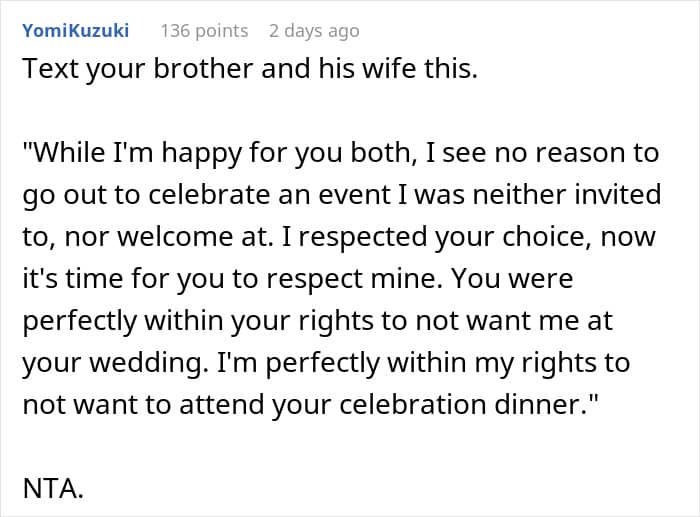This screenshot has width=700, height=517.
Task: Click the 'NTA.' verdict text
Action: point(53,488)
